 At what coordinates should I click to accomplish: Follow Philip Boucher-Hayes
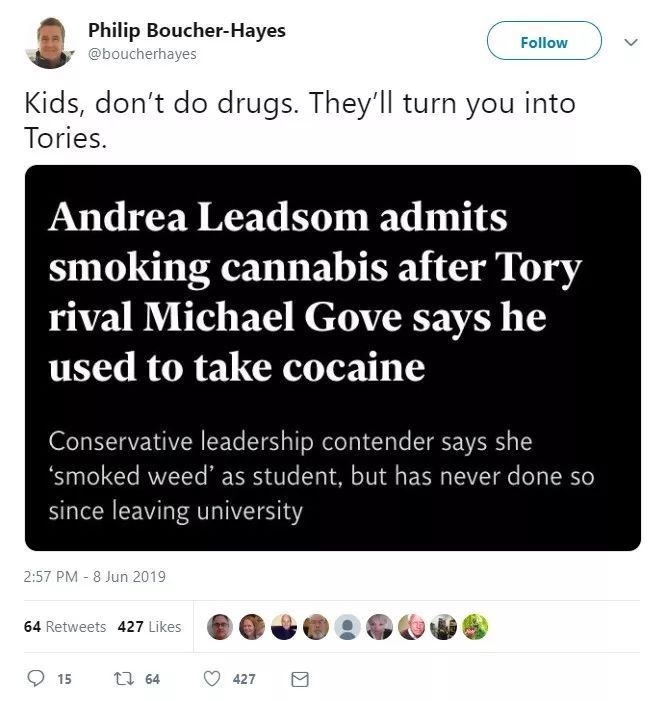[544, 42]
